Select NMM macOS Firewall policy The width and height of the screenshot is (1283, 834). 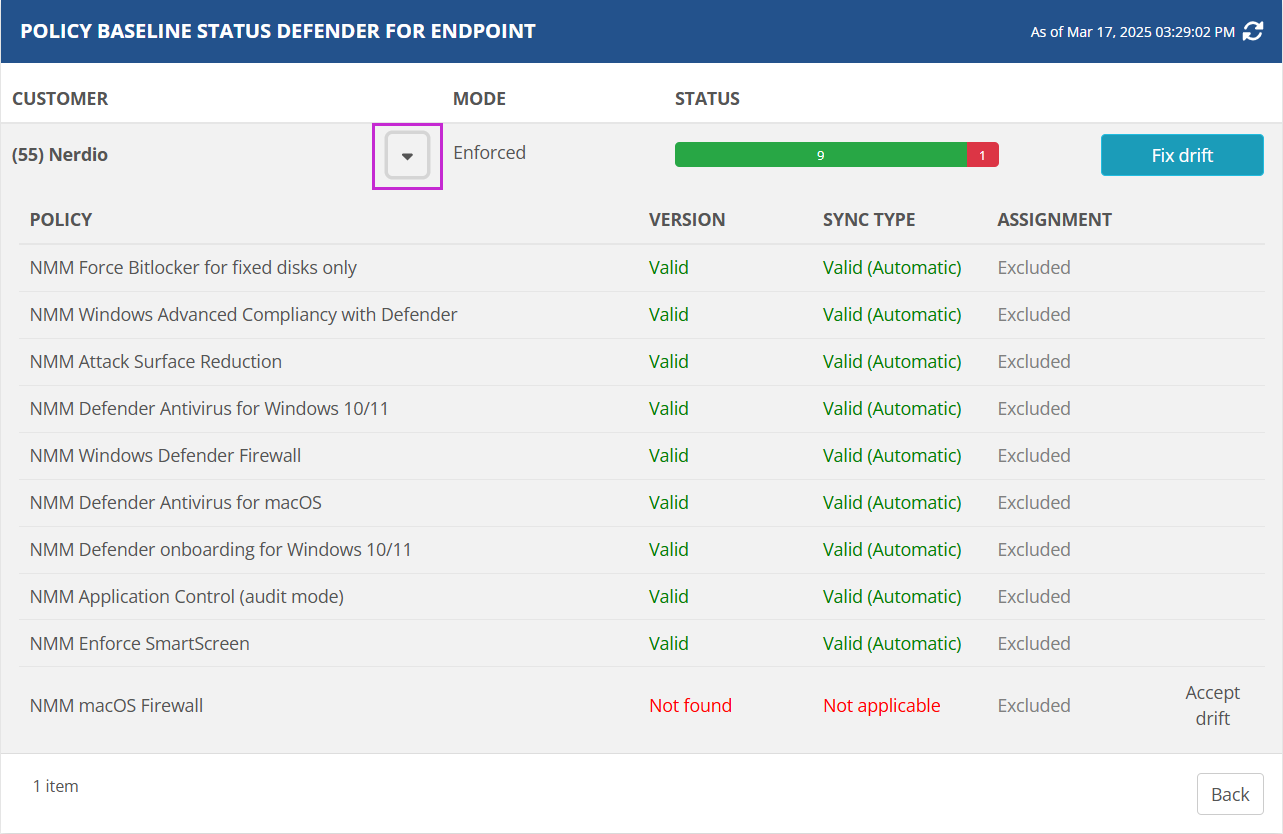[x=116, y=705]
